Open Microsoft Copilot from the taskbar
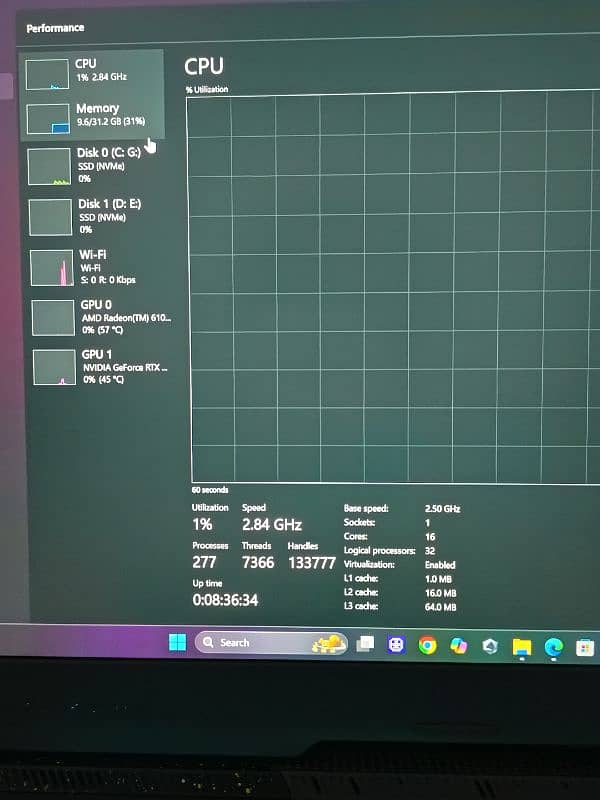 (459, 646)
